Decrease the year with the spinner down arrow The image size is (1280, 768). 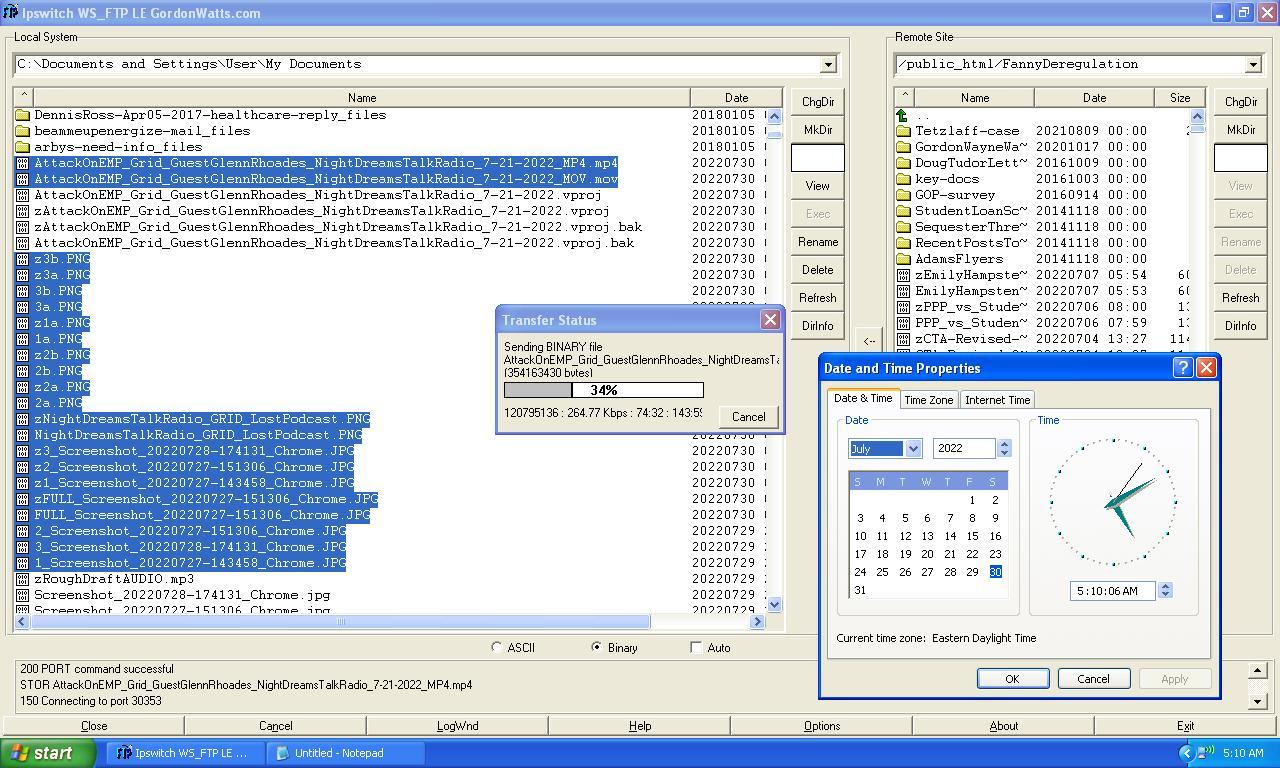coord(1004,453)
